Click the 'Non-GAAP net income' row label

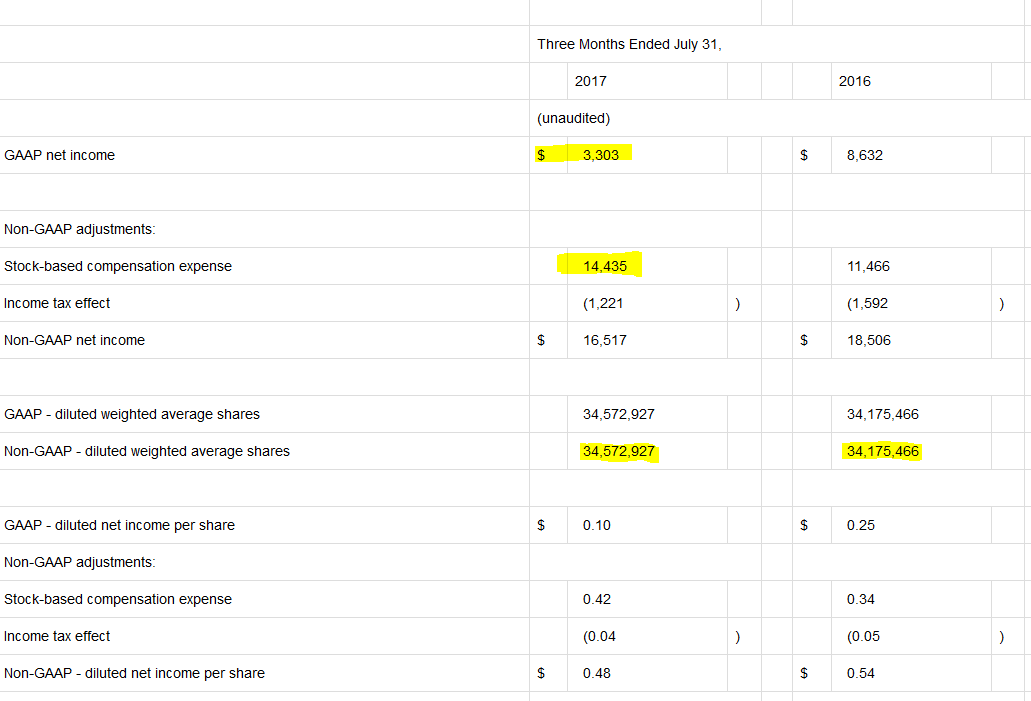pos(75,340)
